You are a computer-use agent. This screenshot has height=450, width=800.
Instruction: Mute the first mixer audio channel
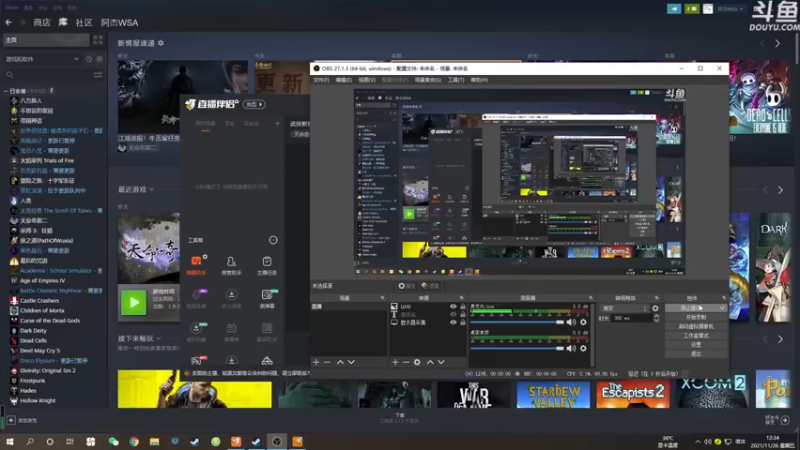pyautogui.click(x=571, y=322)
